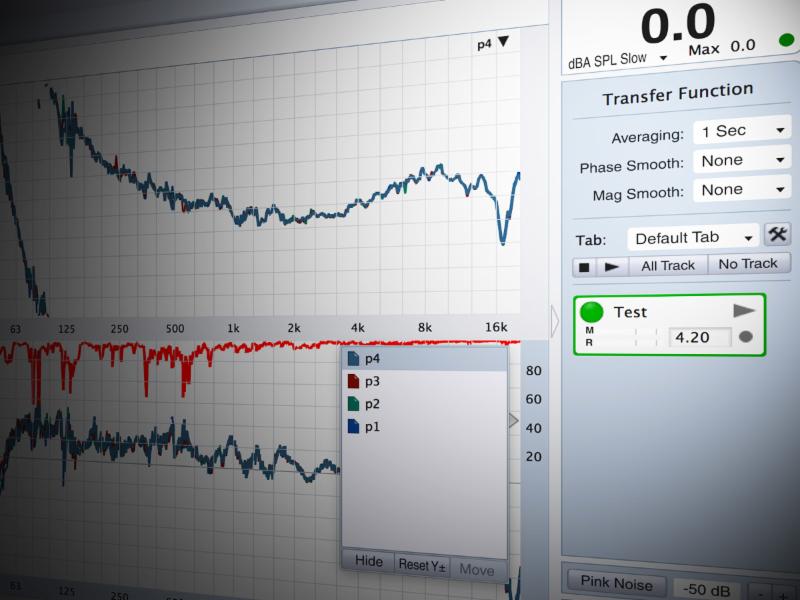Click the Hide button below trace list
This screenshot has width=800, height=600.
[x=368, y=562]
